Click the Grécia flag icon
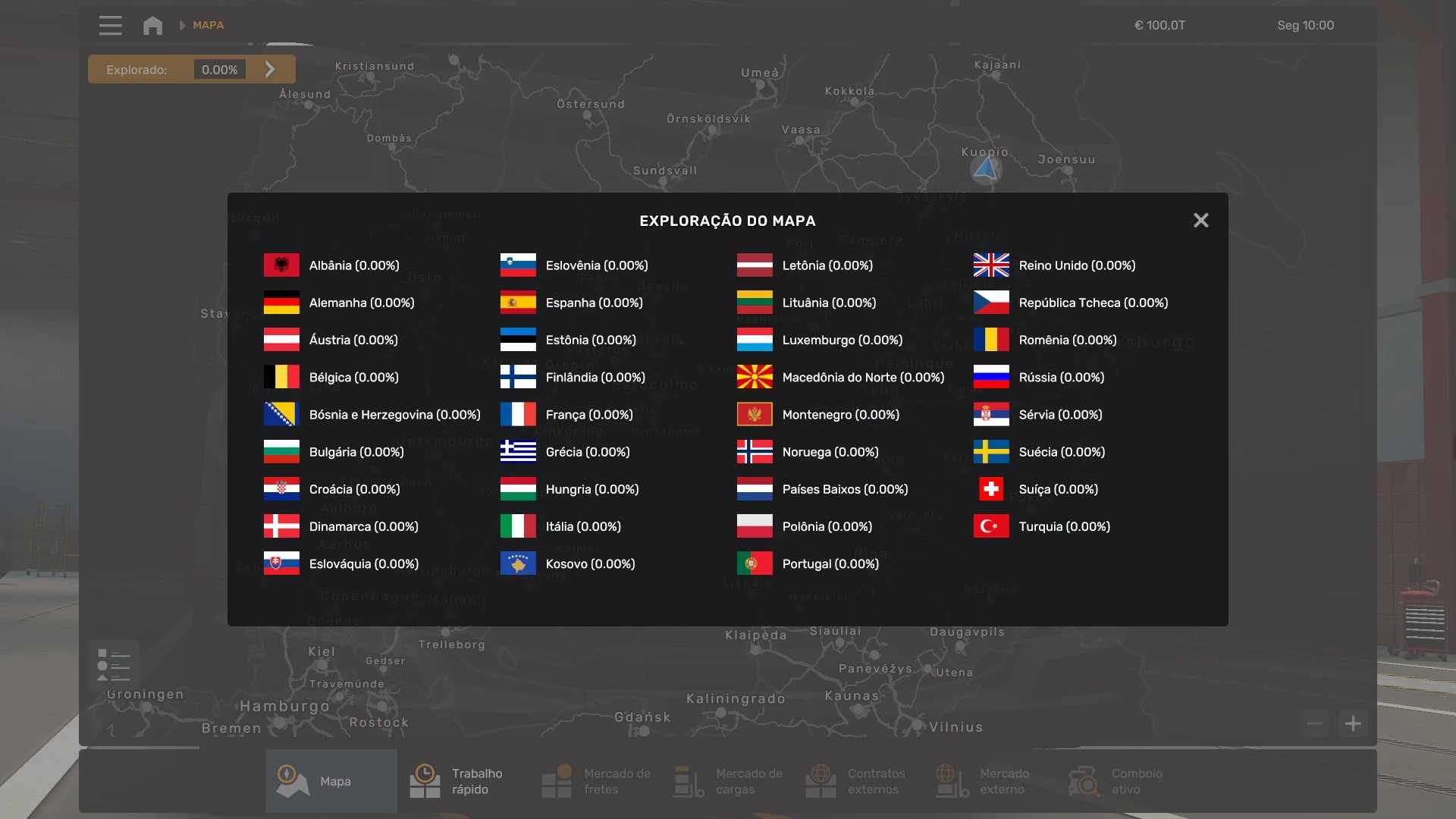The image size is (1456, 819). [518, 452]
